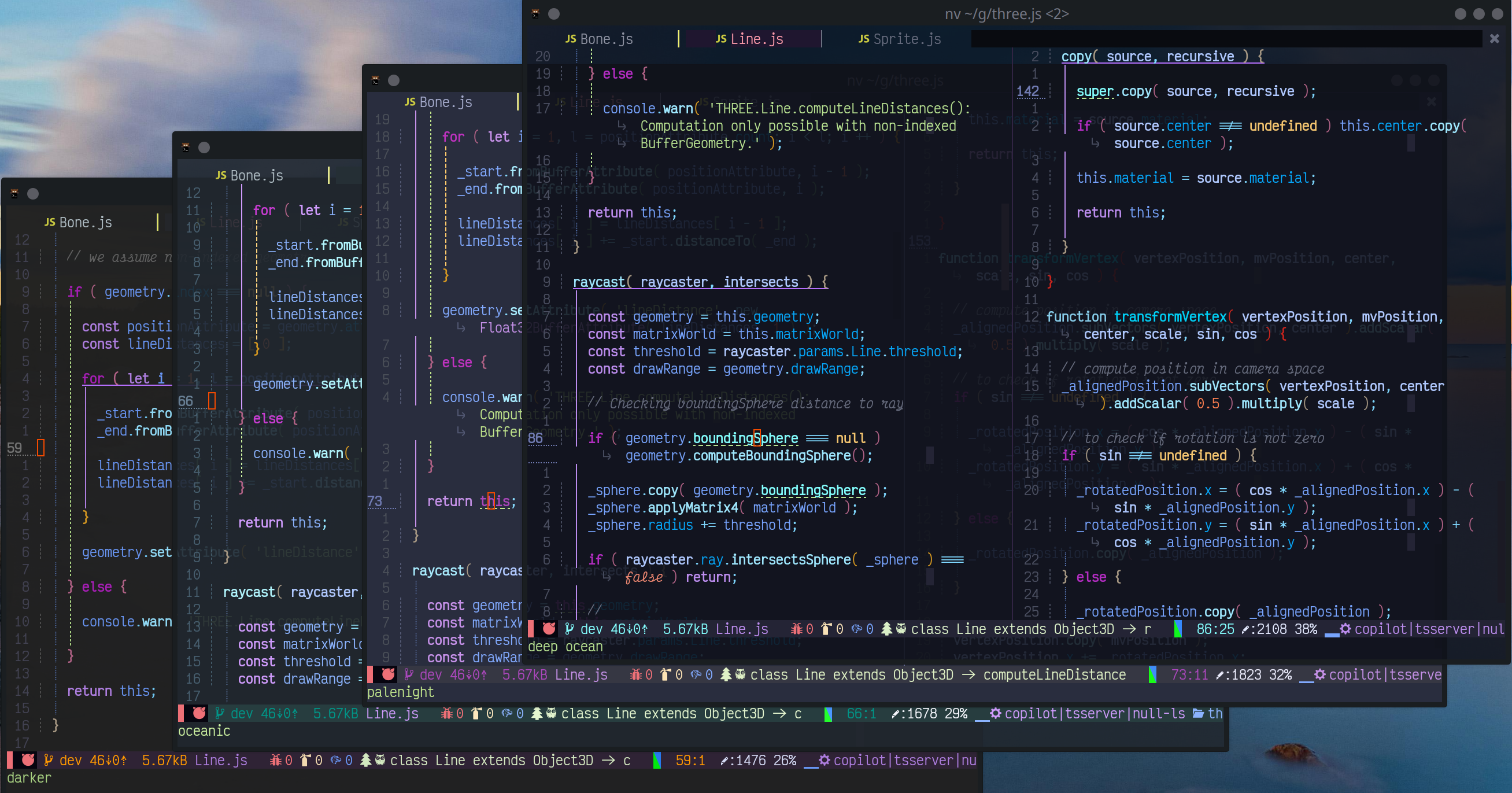
Task: Click the 'oceanic' command line text
Action: [x=204, y=731]
